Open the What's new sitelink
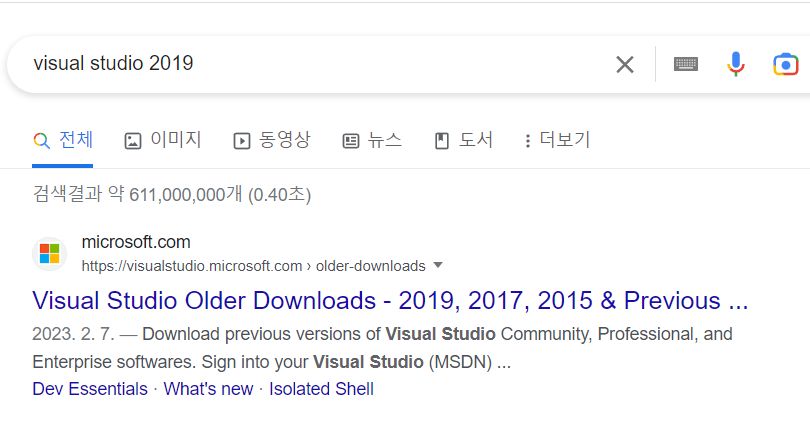This screenshot has height=439, width=810. (208, 389)
